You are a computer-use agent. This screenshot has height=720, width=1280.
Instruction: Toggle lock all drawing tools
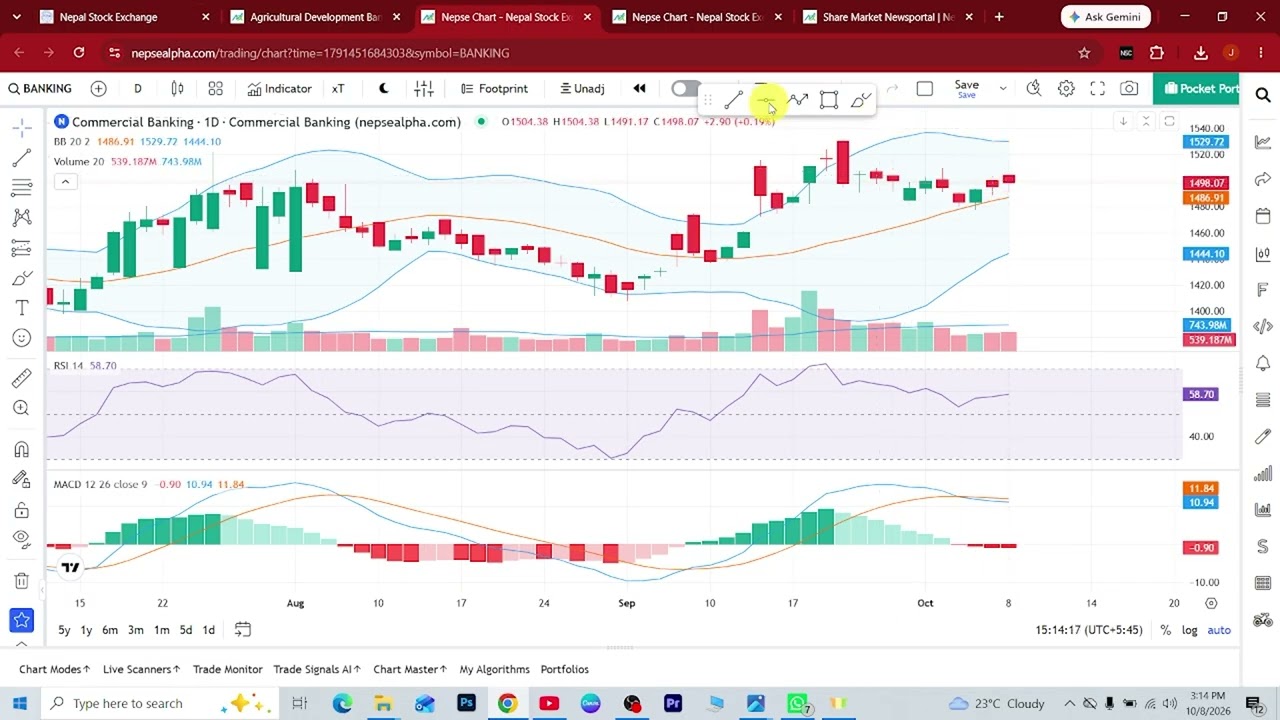pyautogui.click(x=21, y=510)
